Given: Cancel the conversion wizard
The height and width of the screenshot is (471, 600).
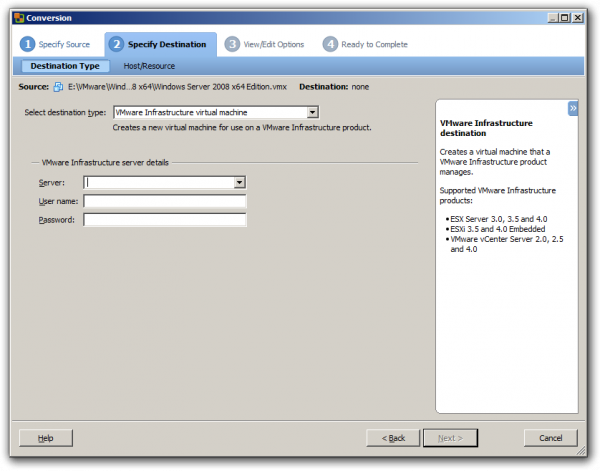Looking at the screenshot, I should (551, 438).
